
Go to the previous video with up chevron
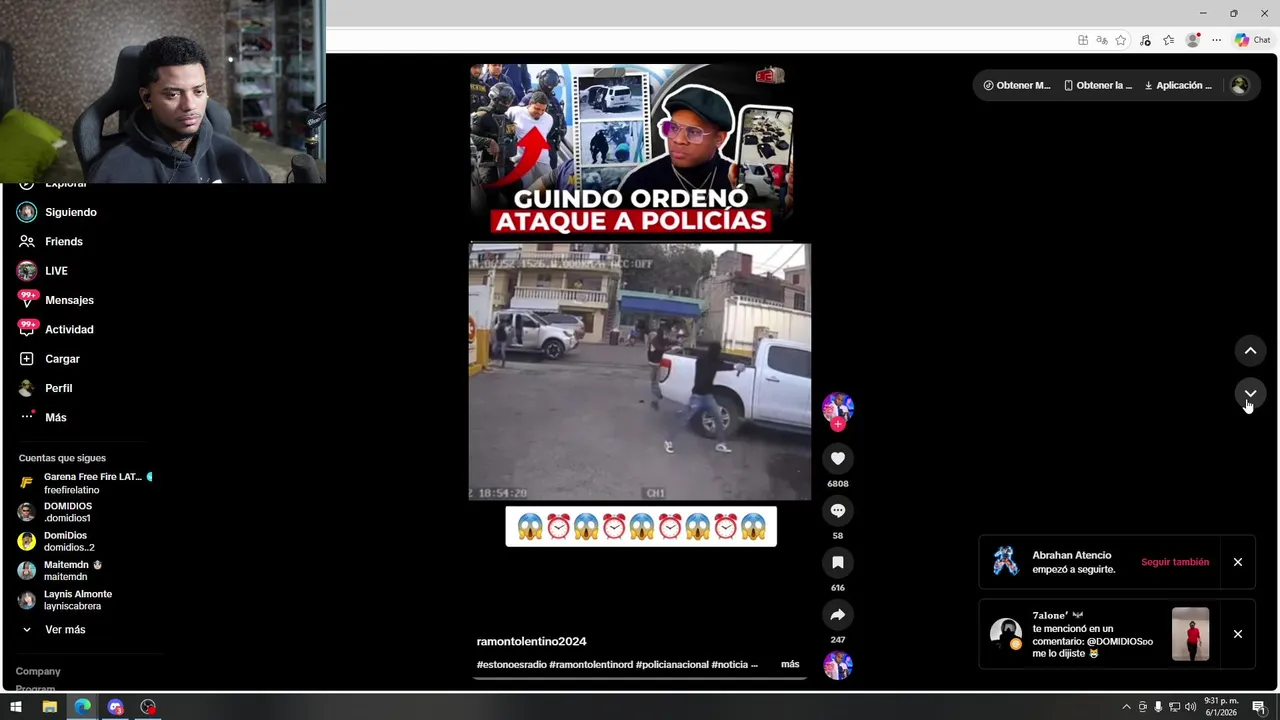tap(1250, 350)
